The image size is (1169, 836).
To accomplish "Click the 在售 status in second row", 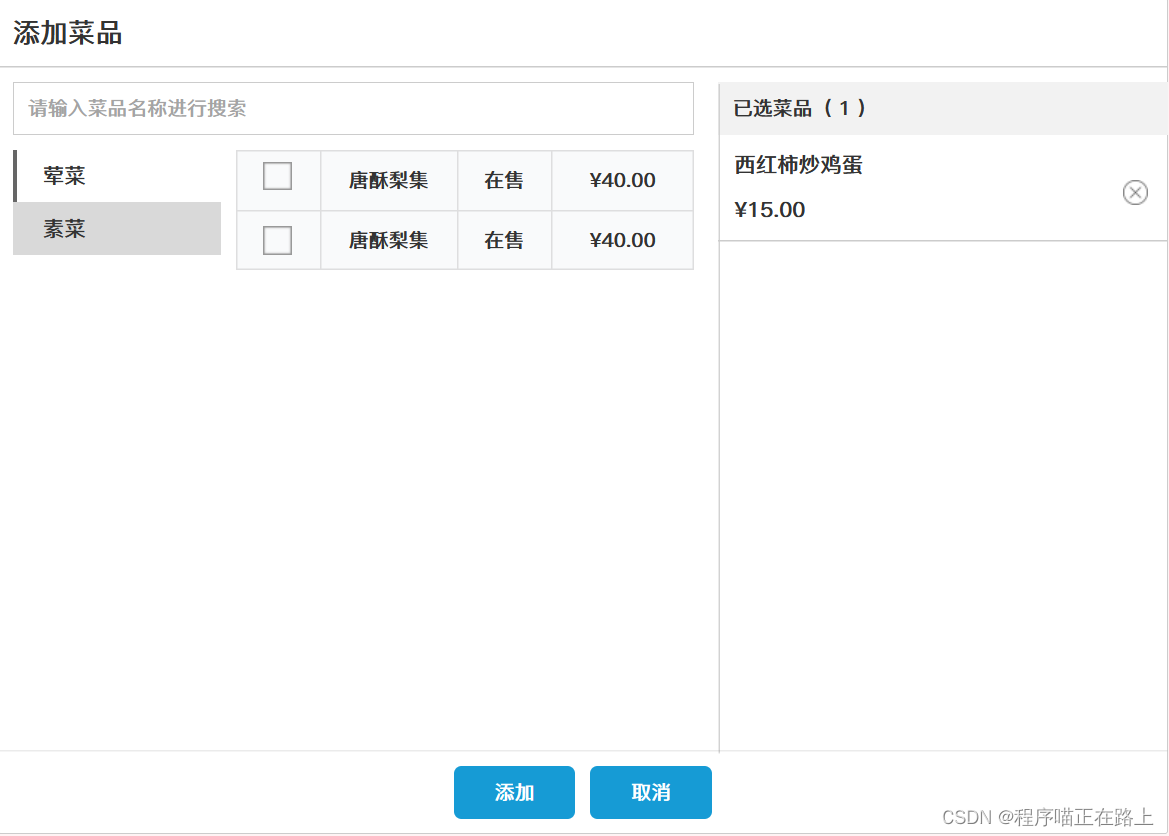I will [504, 239].
